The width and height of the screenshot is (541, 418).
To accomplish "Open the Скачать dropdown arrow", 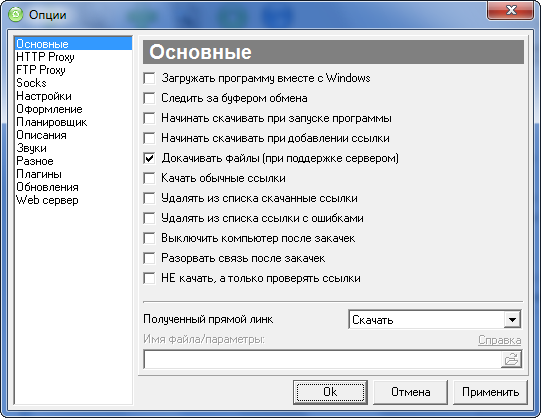I will click(512, 320).
